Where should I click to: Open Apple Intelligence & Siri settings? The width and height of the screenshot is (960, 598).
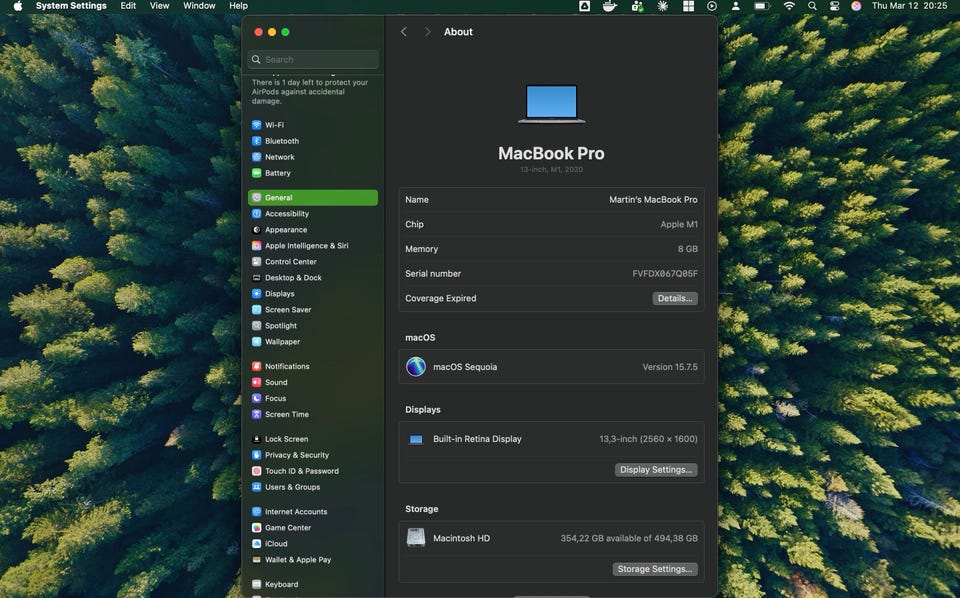[x=306, y=246]
